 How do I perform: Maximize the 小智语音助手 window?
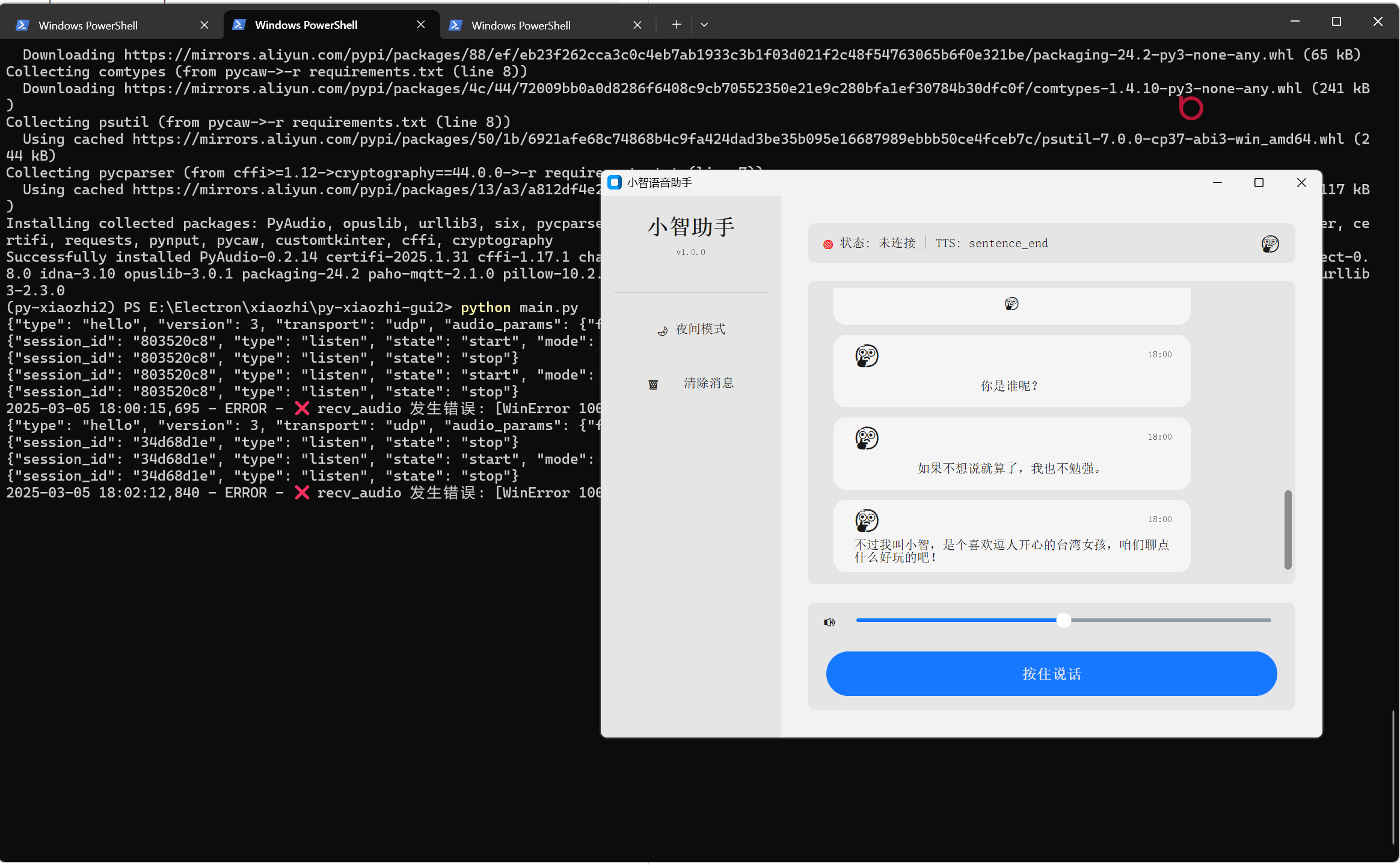pyautogui.click(x=1259, y=183)
